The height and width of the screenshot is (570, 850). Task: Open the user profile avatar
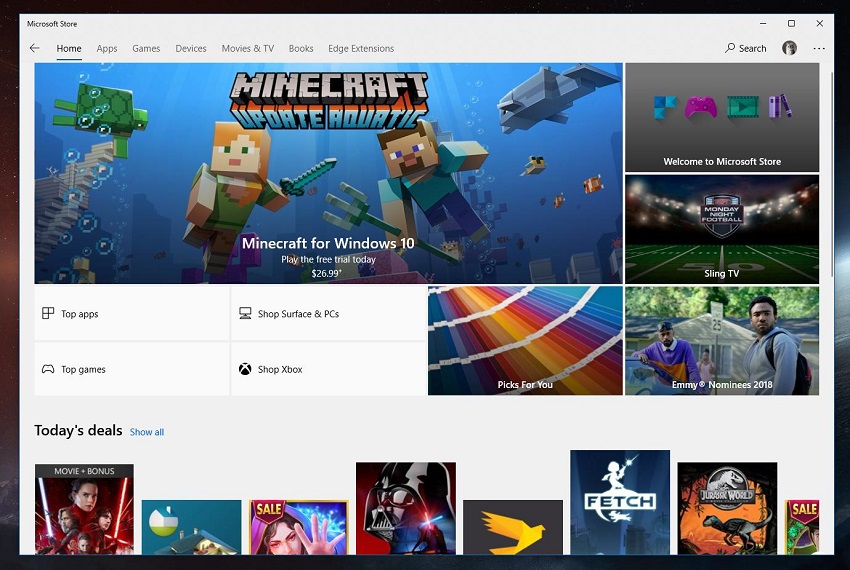(x=789, y=48)
